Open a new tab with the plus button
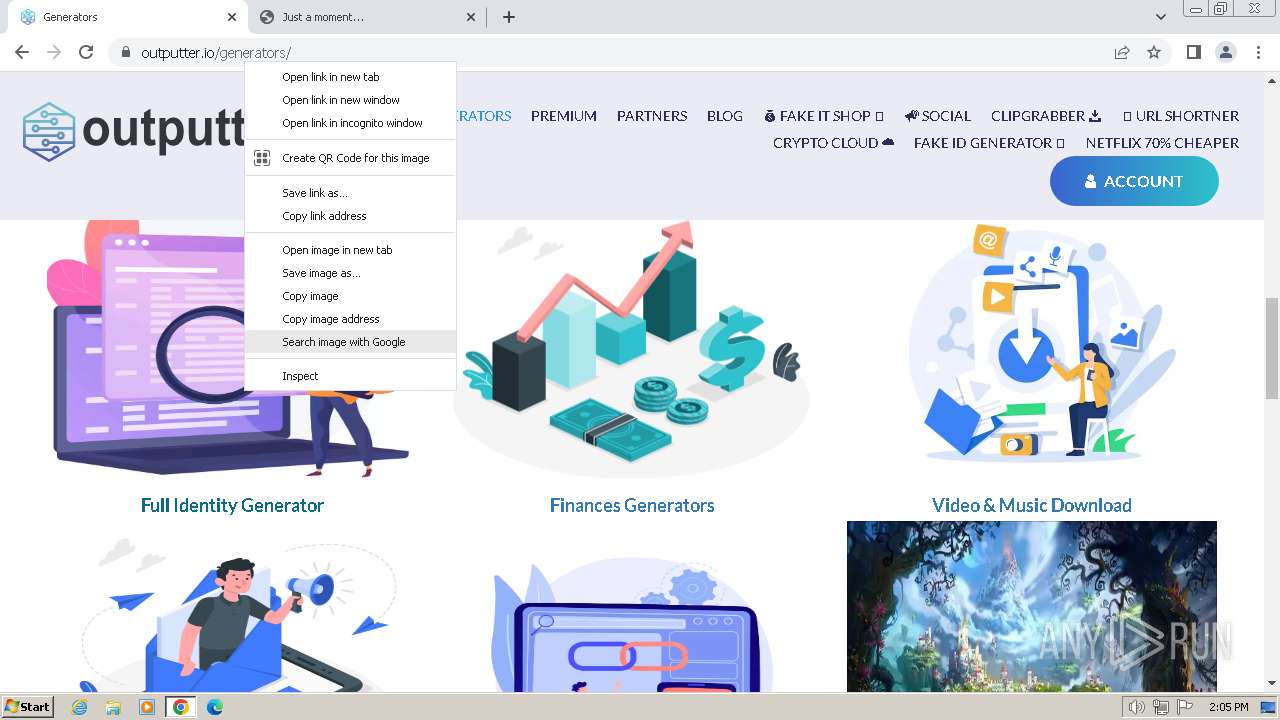This screenshot has width=1280, height=720. point(509,17)
